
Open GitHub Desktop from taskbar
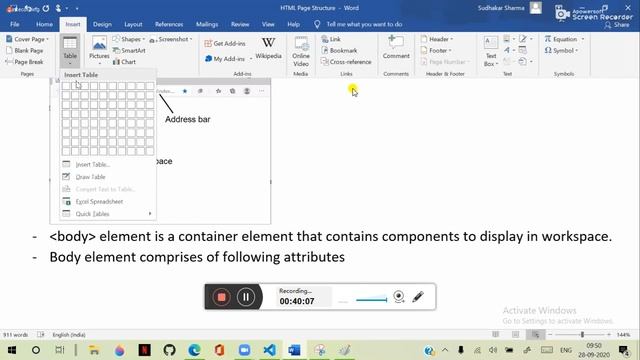pyautogui.click(x=169, y=350)
